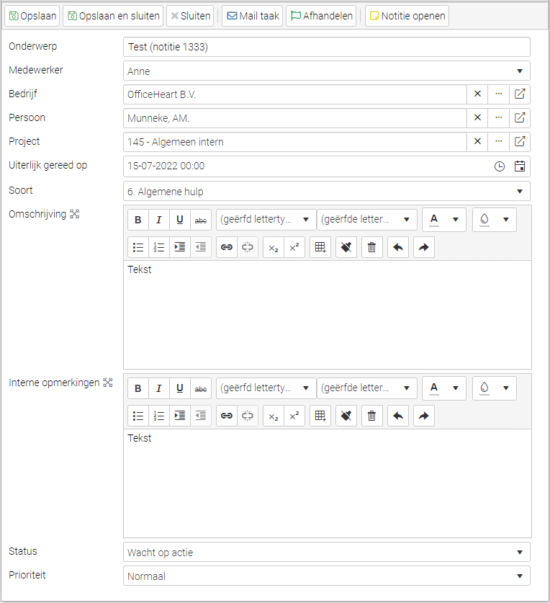The height and width of the screenshot is (603, 550).
Task: Click the Afhandelen button
Action: (x=321, y=16)
